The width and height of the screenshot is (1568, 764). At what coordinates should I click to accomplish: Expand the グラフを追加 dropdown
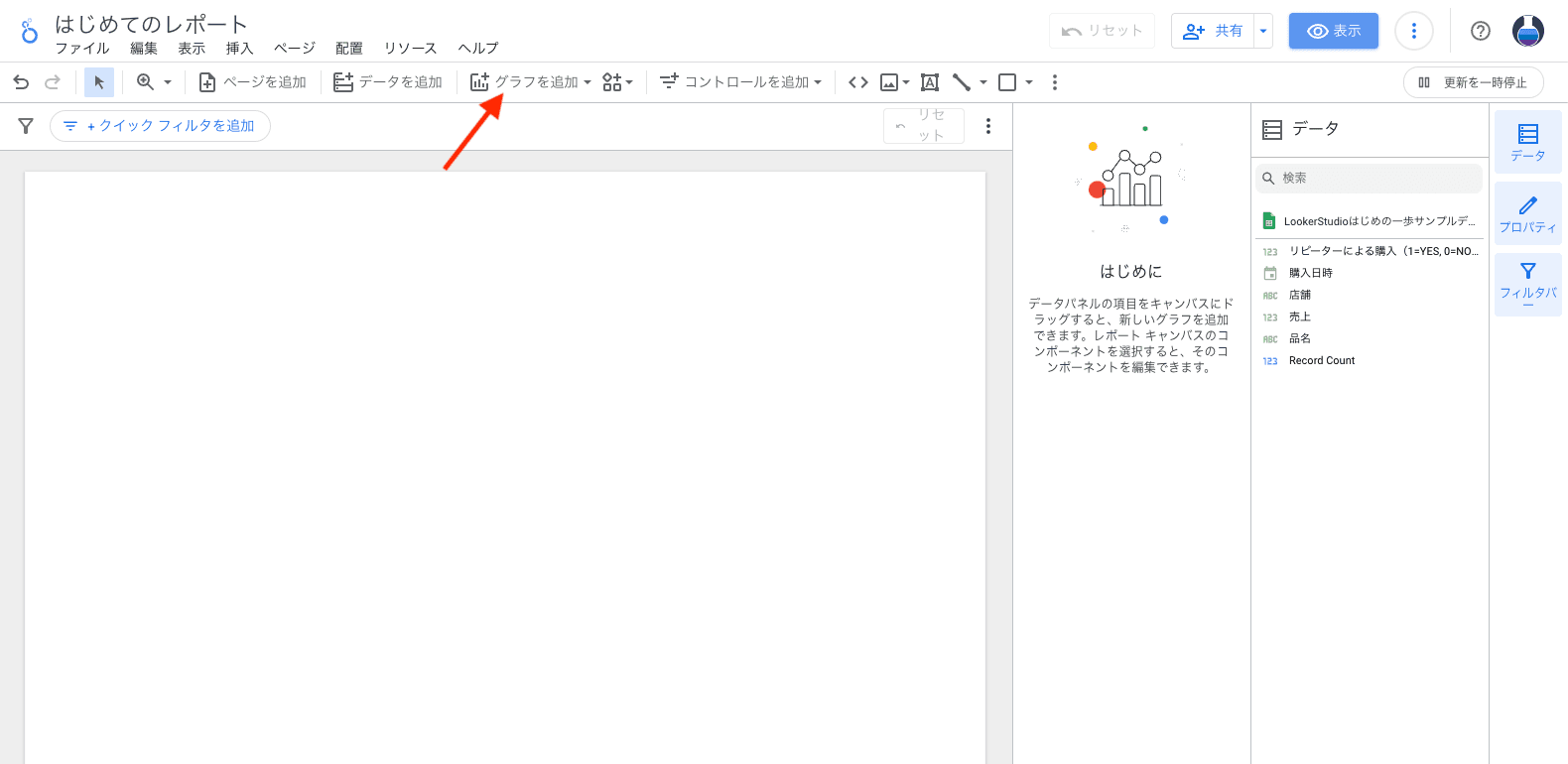(x=531, y=82)
